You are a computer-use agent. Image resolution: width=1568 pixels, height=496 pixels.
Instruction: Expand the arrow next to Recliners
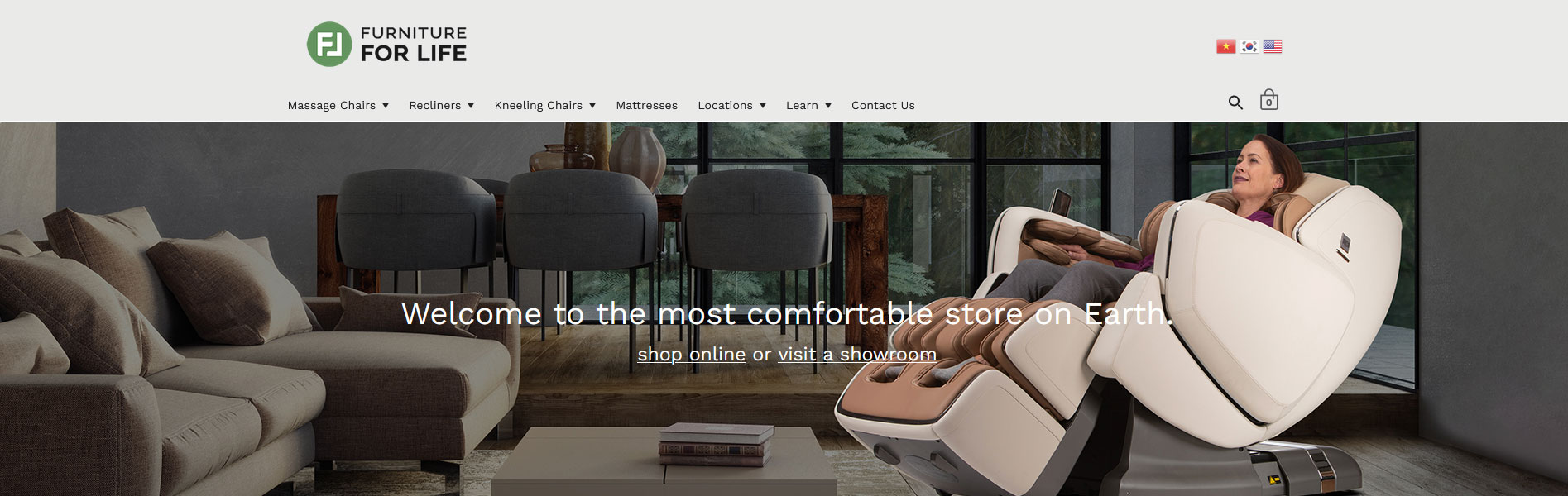pos(471,106)
